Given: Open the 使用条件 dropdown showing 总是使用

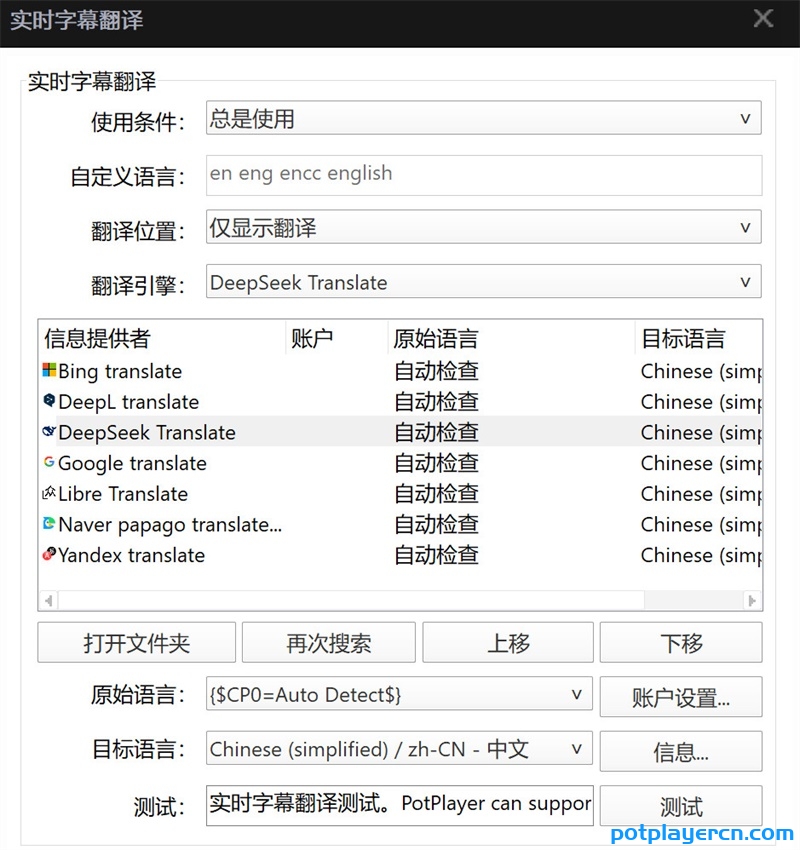Looking at the screenshot, I should pos(483,118).
